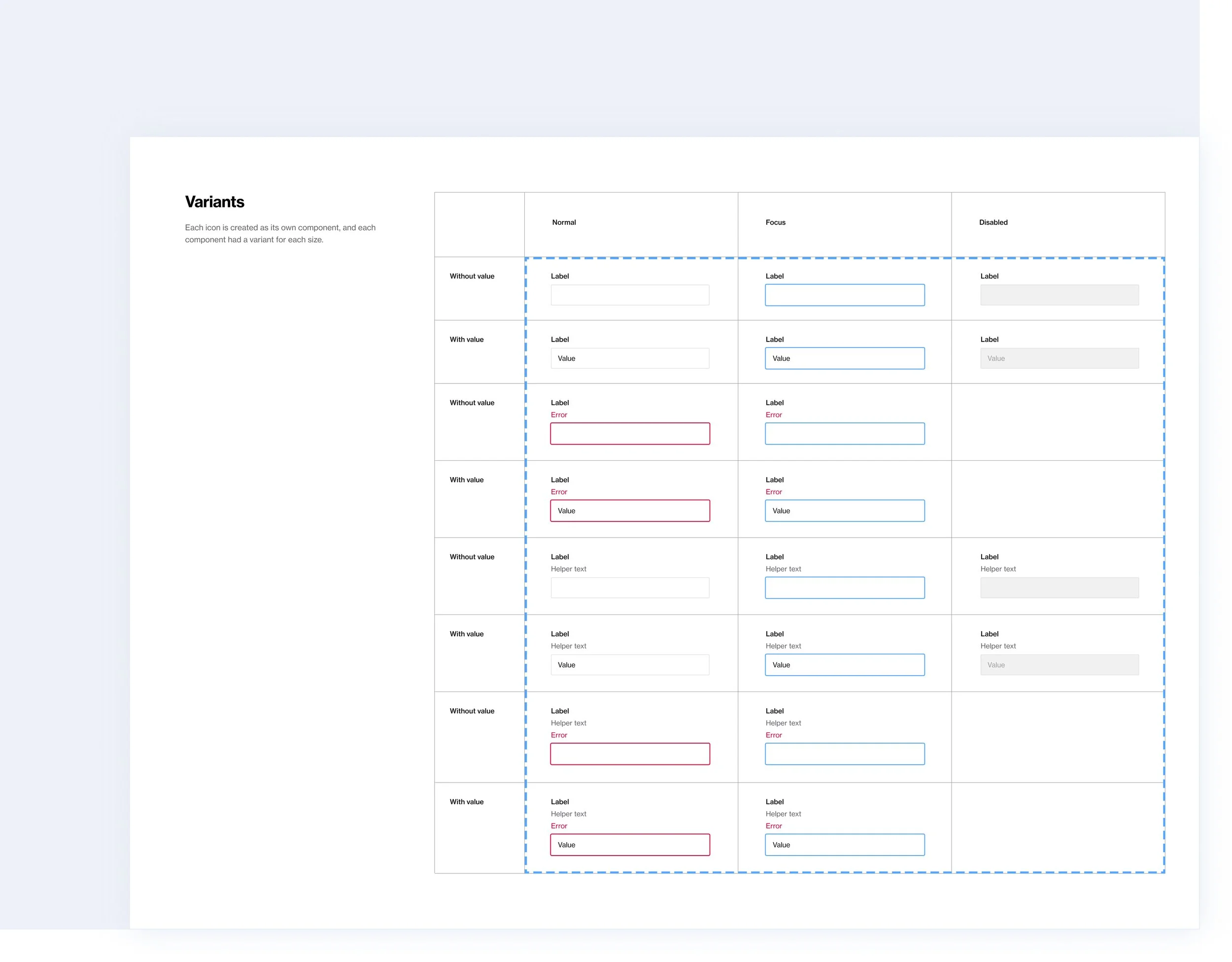The width and height of the screenshot is (1232, 962).
Task: Click the Normal helper text empty input
Action: coord(629,587)
